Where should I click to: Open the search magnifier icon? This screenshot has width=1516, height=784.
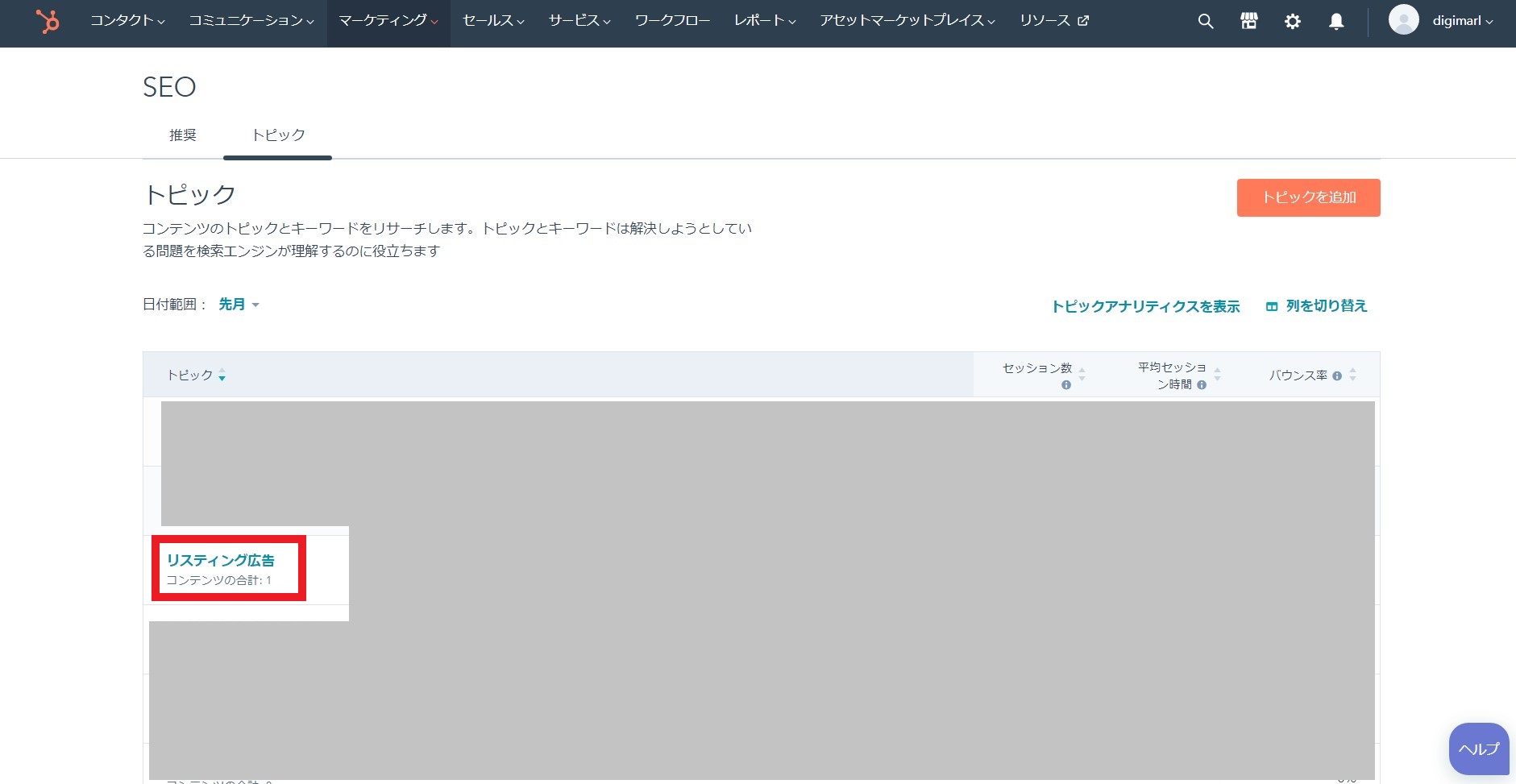pos(1206,22)
